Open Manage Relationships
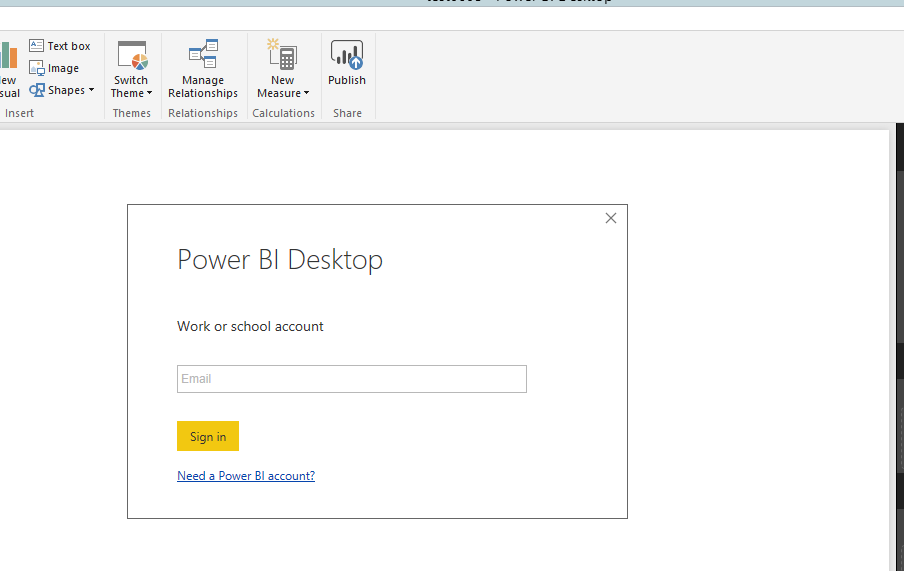 (x=203, y=70)
